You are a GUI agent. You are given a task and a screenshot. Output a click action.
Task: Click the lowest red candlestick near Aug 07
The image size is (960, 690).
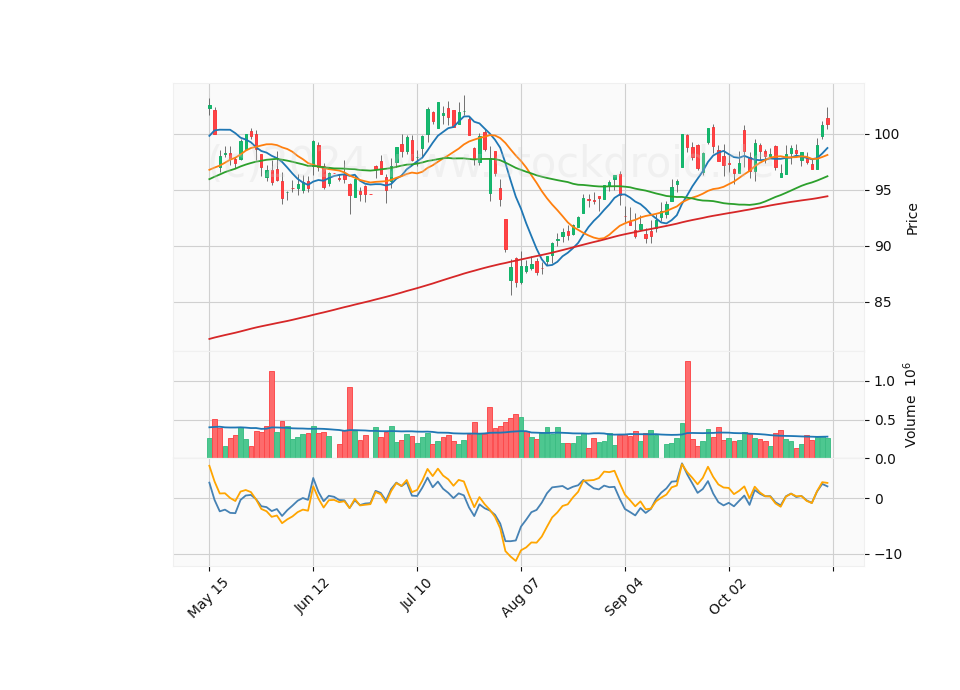tap(517, 271)
